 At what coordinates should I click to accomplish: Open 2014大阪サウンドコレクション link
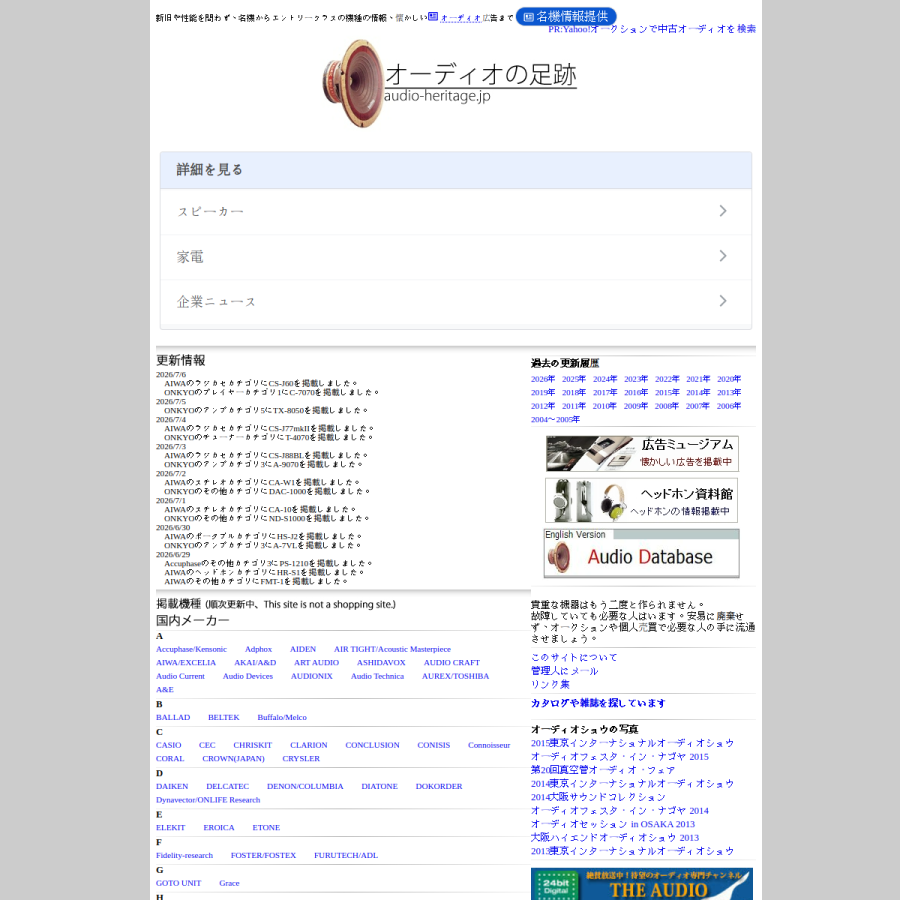coord(598,797)
